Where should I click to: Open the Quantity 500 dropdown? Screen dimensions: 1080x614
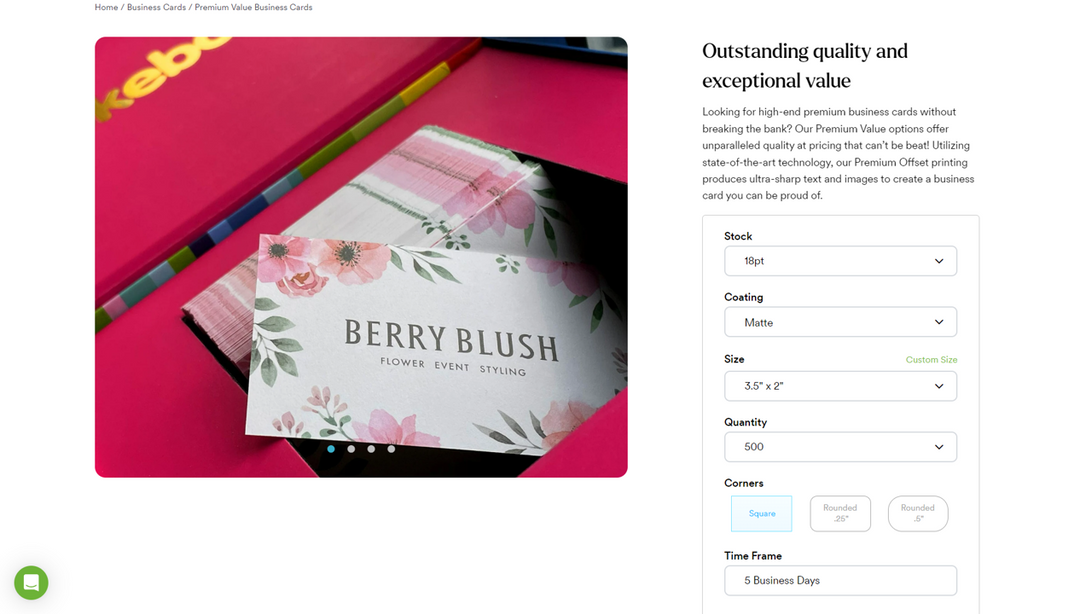[840, 447]
